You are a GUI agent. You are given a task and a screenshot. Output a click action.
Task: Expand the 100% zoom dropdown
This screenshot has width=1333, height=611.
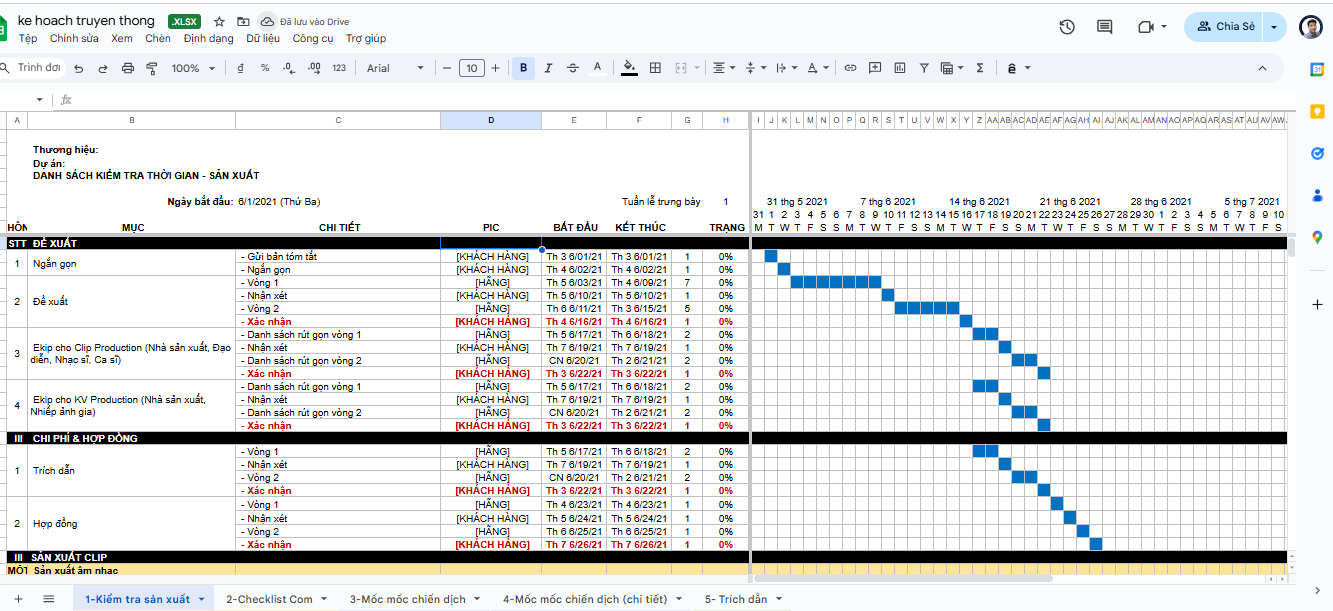(193, 68)
